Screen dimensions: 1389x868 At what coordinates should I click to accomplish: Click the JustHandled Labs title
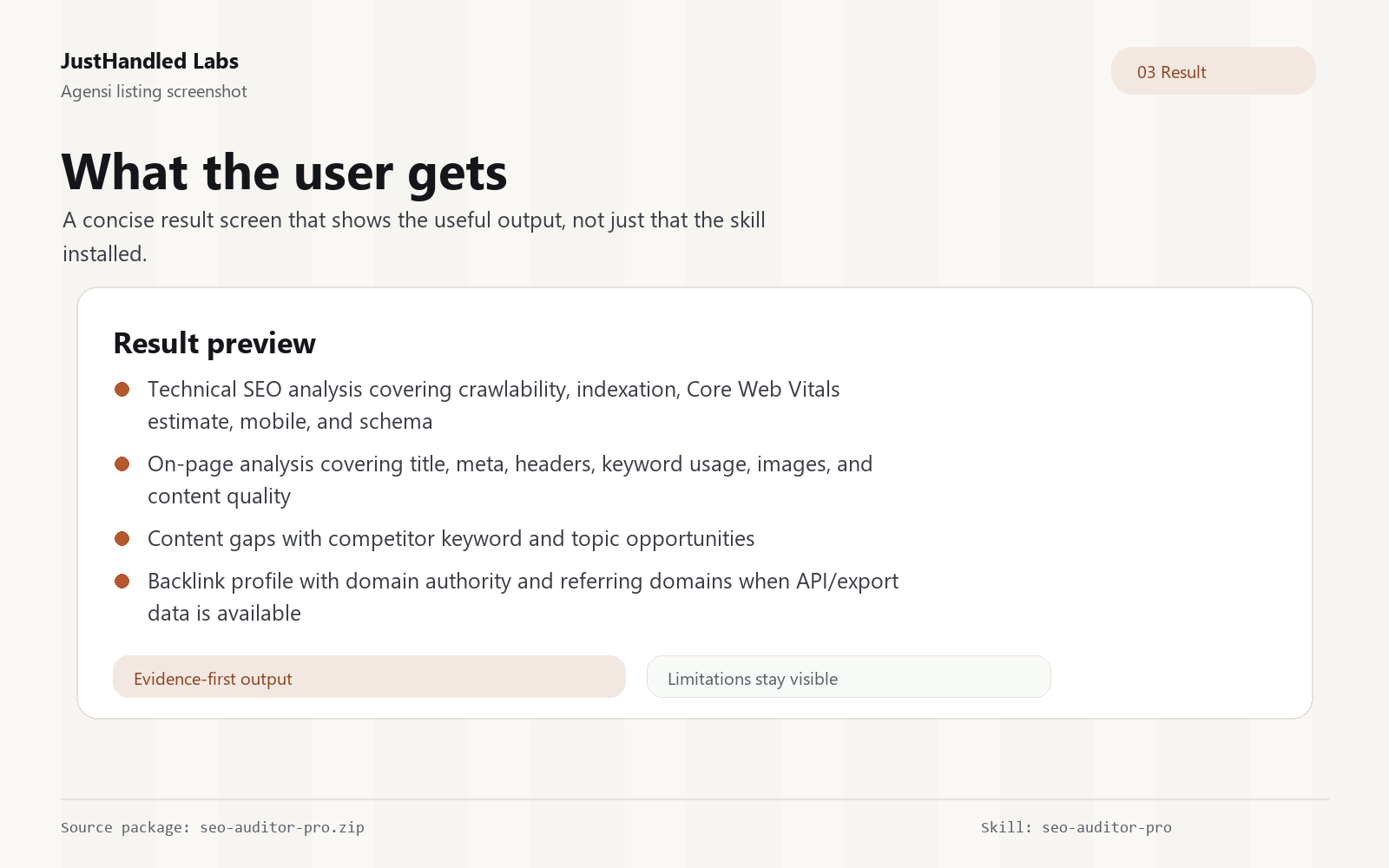coord(149,61)
